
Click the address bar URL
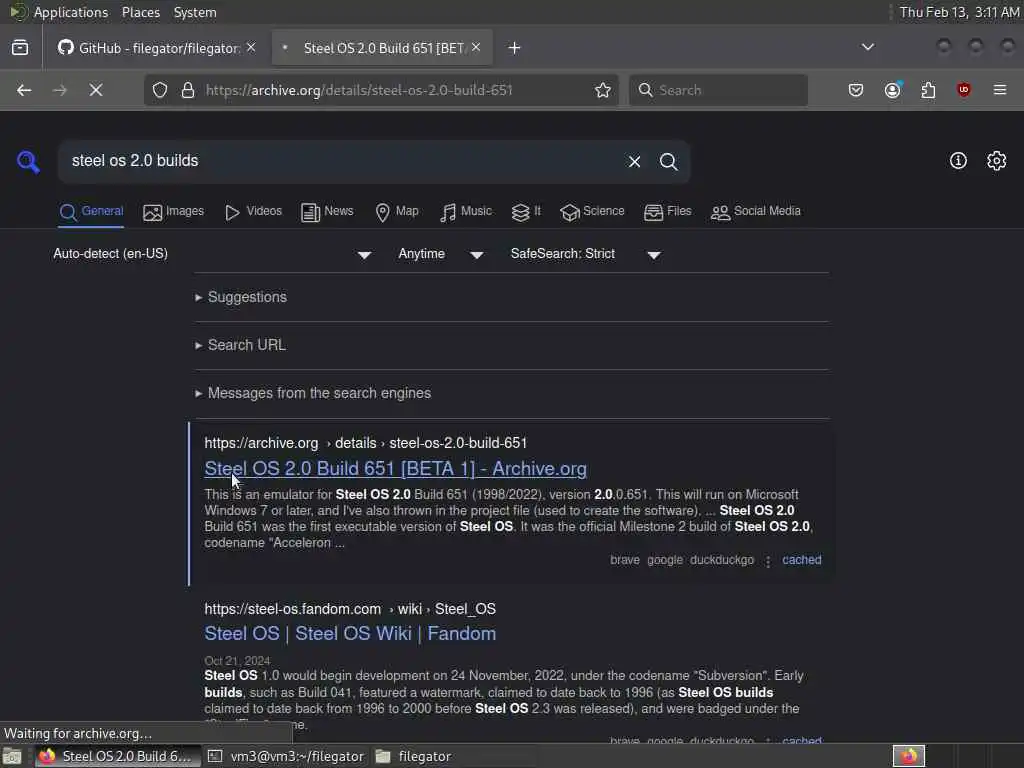coord(359,90)
